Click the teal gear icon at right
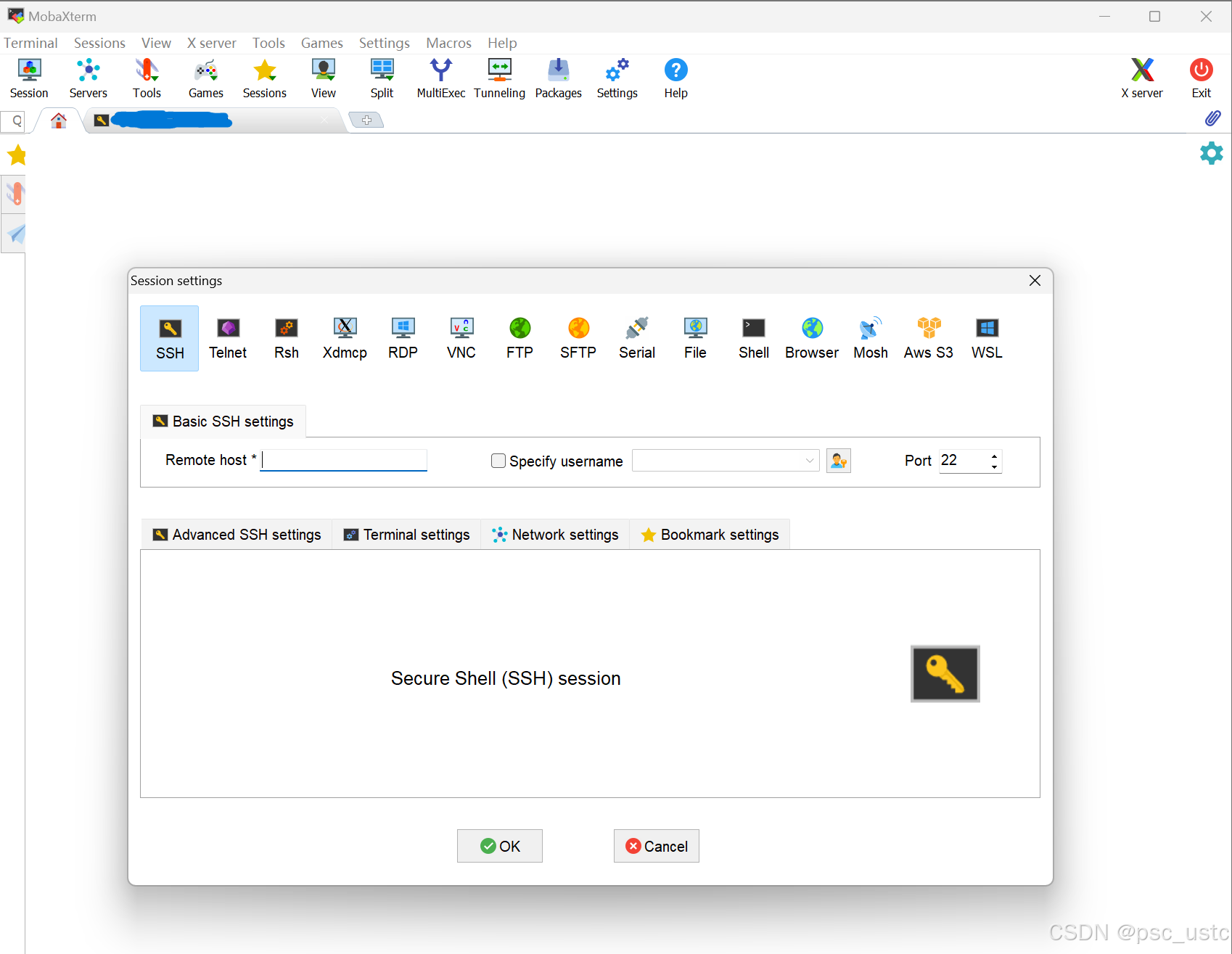The width and height of the screenshot is (1232, 954). pyautogui.click(x=1211, y=153)
